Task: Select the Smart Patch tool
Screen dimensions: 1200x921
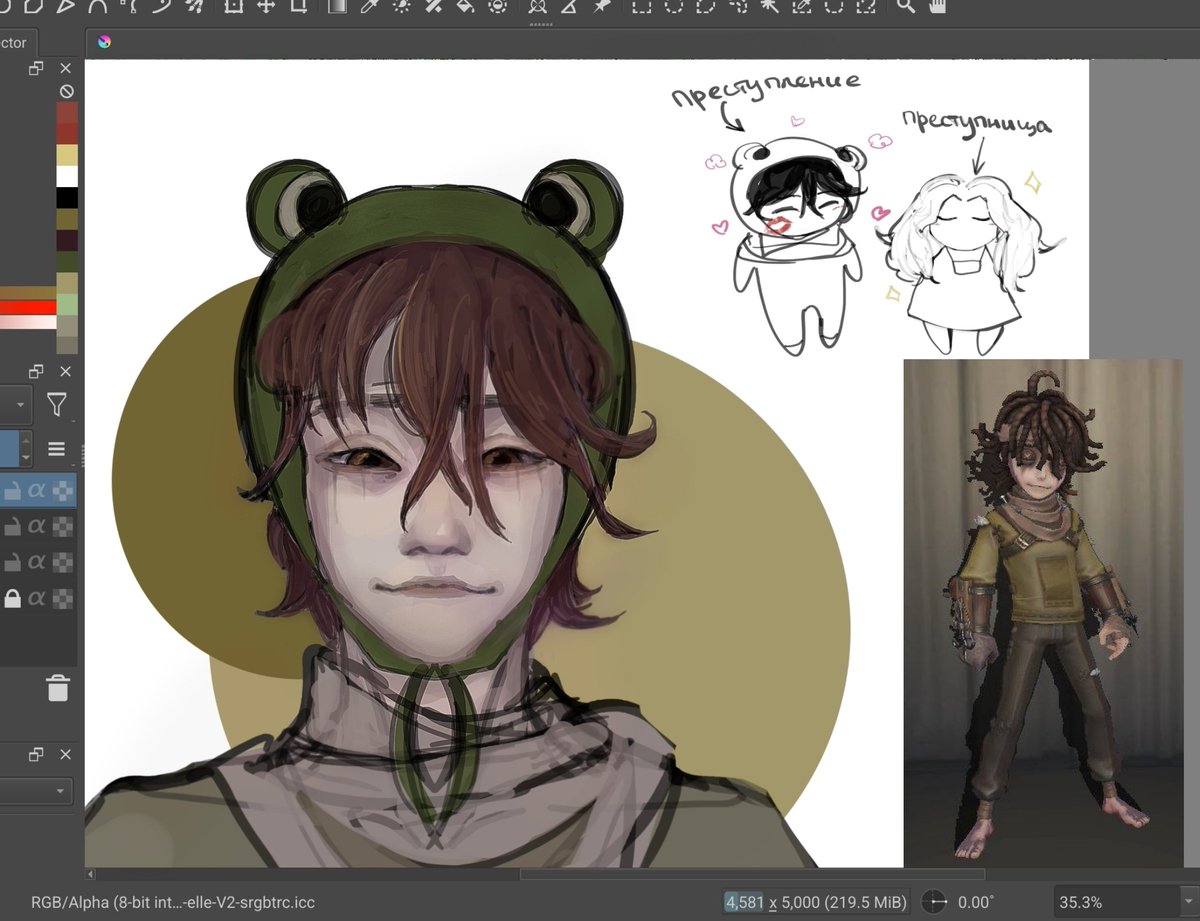Action: tap(433, 6)
